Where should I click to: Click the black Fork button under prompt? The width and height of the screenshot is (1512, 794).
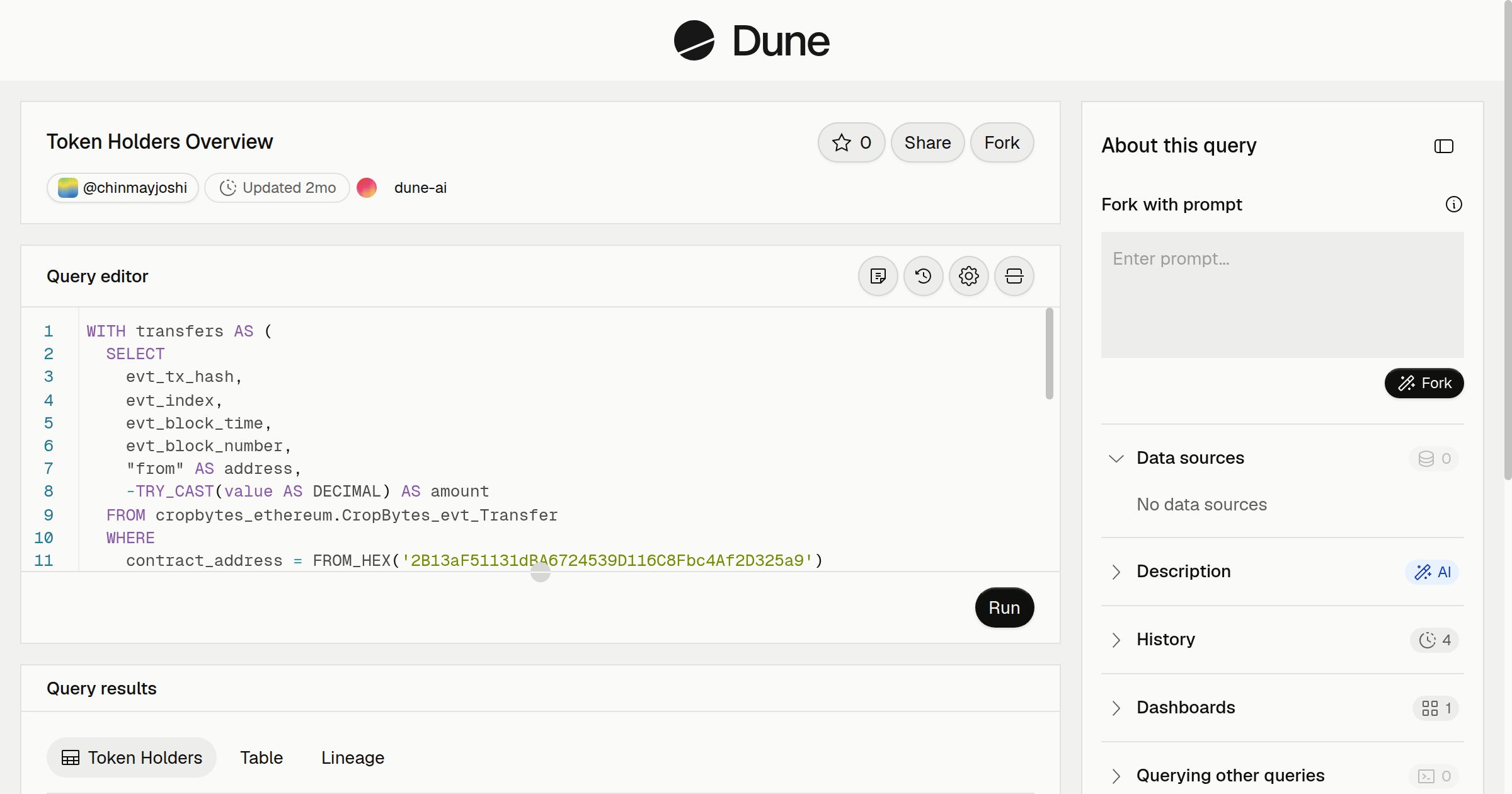(x=1424, y=383)
